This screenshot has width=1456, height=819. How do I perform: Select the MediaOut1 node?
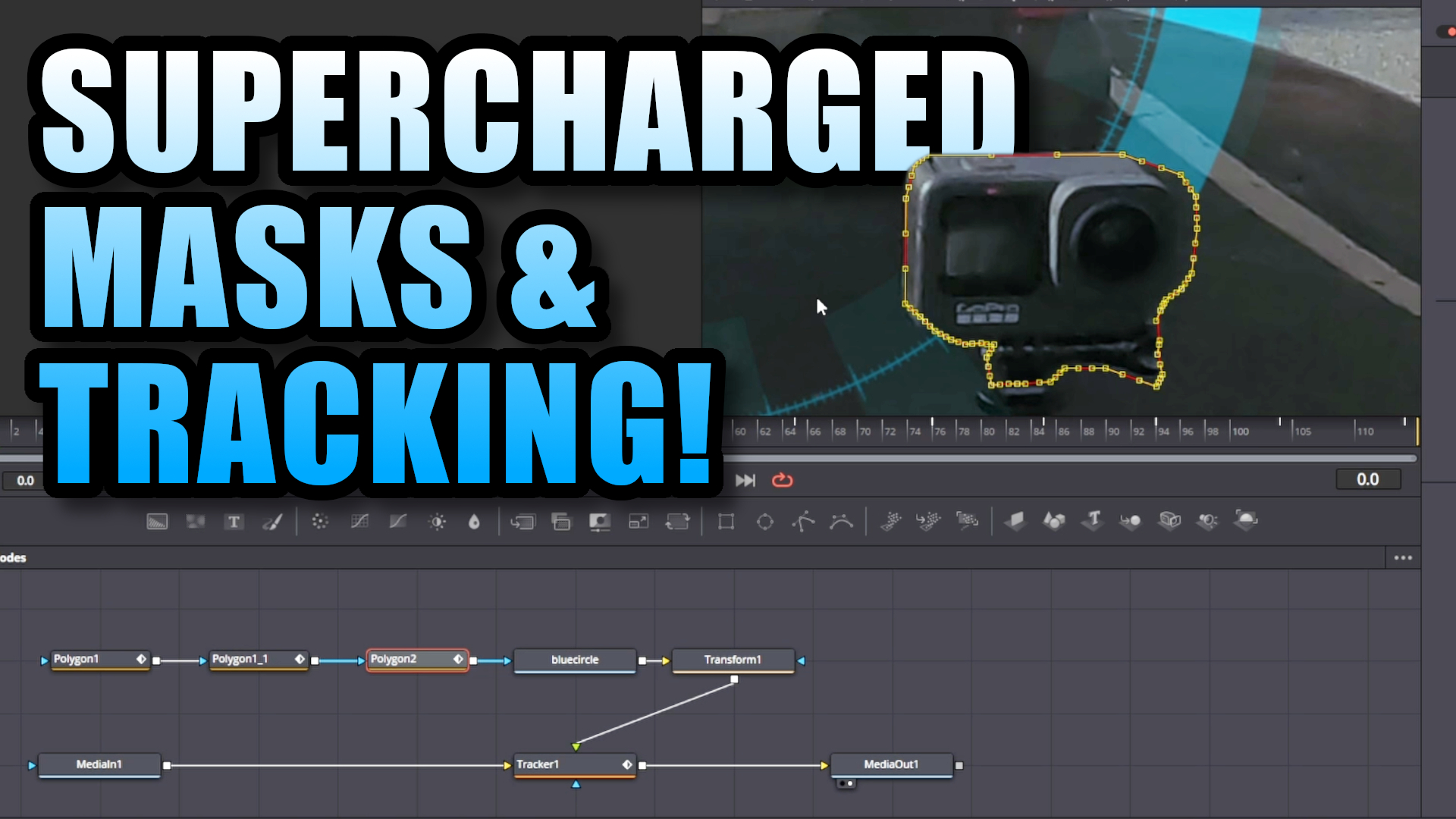click(892, 765)
